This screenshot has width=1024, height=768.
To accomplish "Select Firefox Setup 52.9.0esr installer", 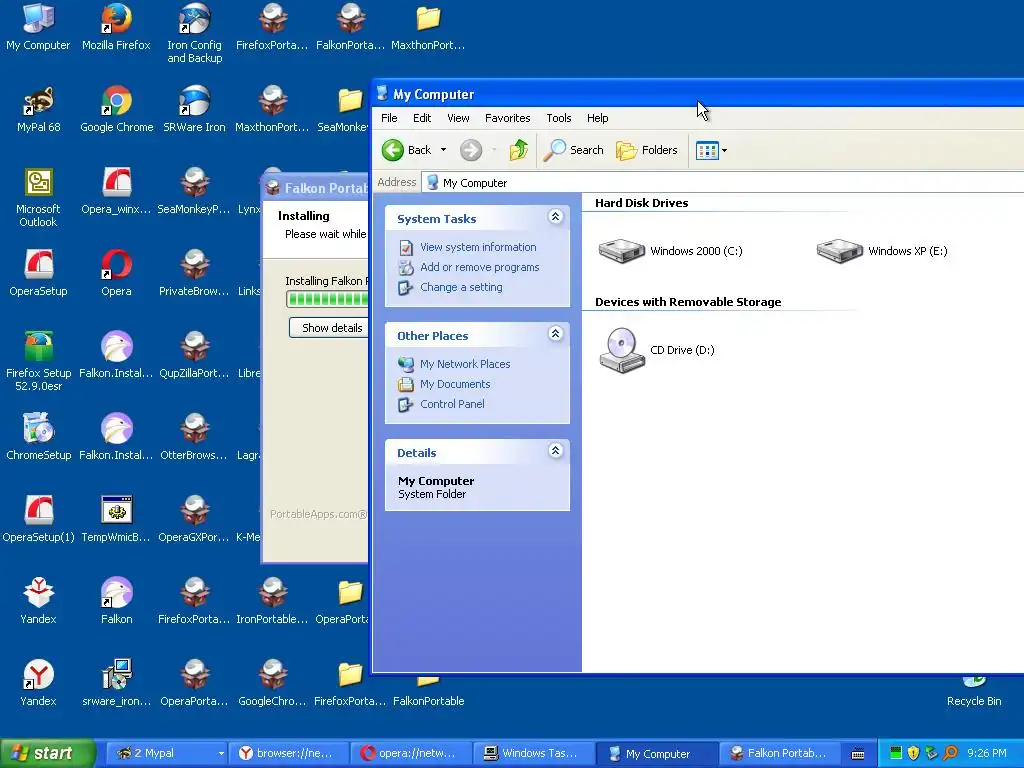I will 39,361.
